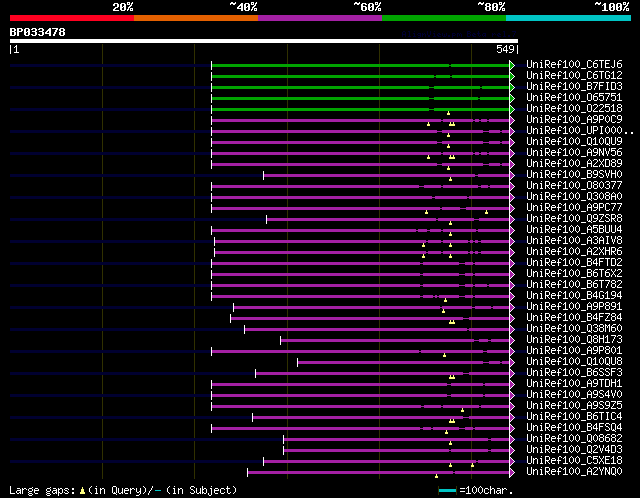This screenshot has width=640, height=498.
Task: Click the truncated UniRef100_UPI000.. label
Action: click(x=580, y=130)
